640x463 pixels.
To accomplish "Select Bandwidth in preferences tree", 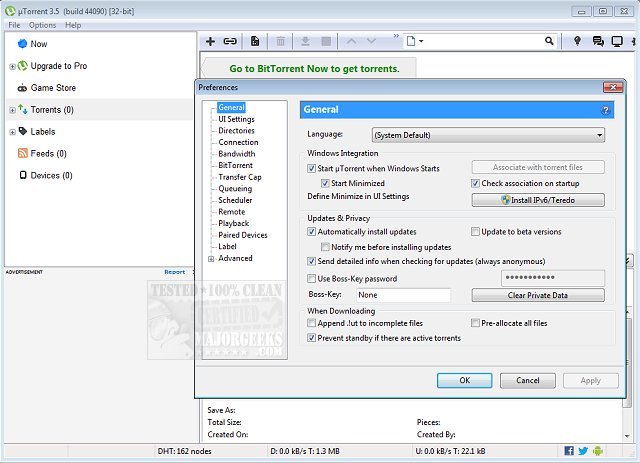I will [237, 154].
